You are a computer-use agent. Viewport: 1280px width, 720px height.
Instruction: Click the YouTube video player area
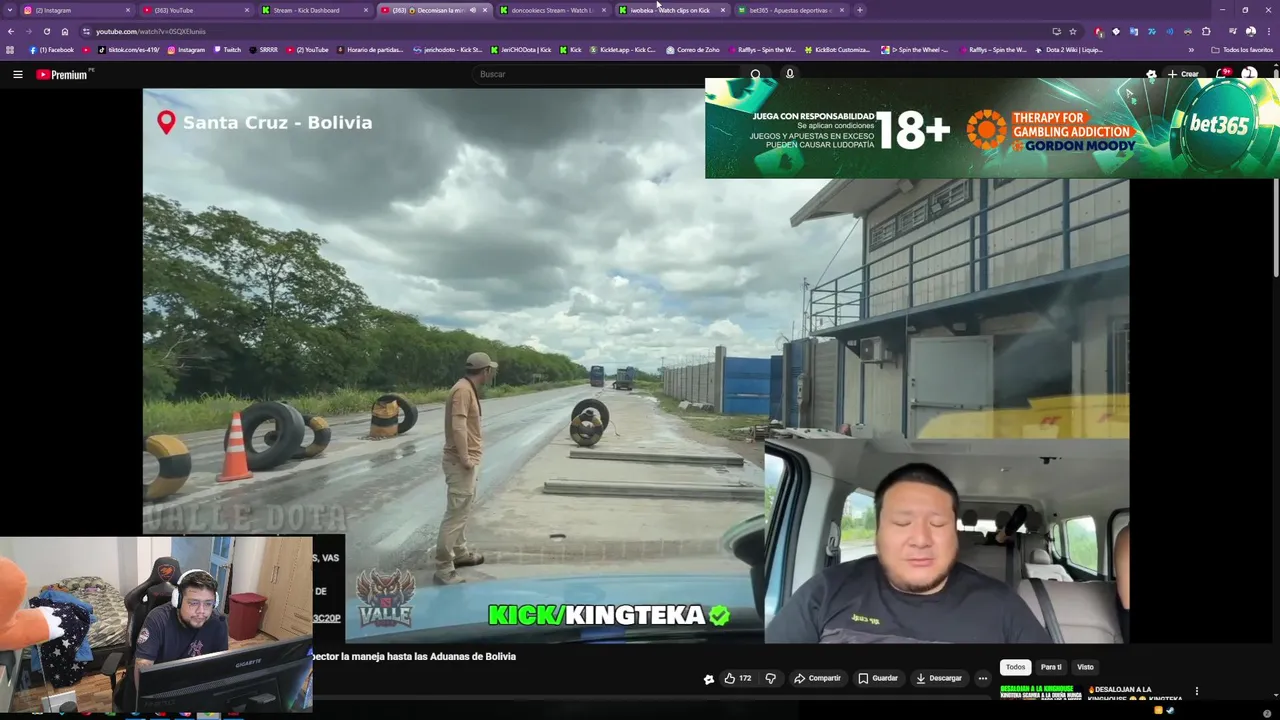coord(635,366)
